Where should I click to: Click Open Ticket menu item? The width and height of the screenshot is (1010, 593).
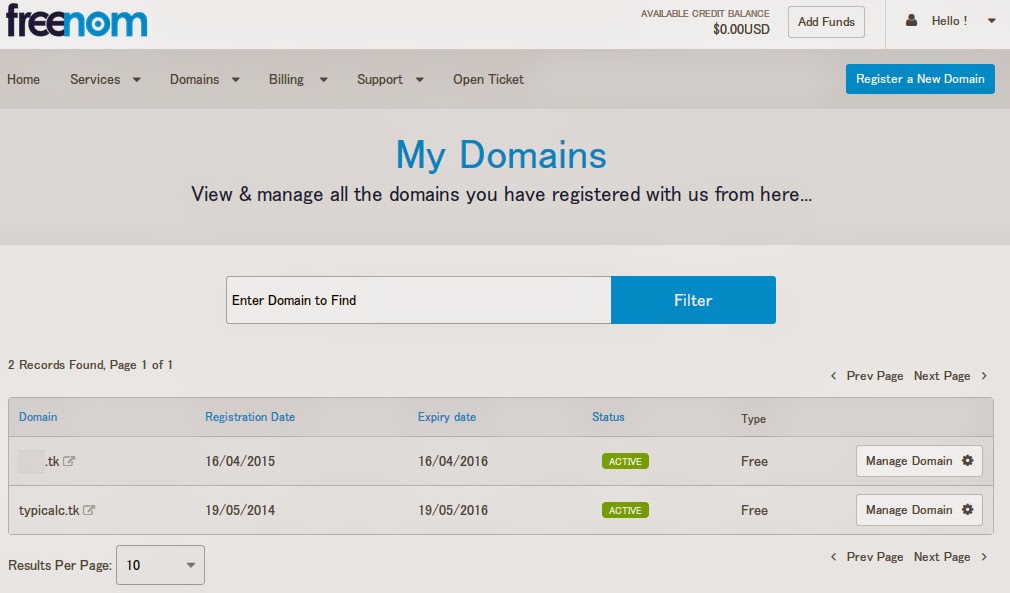[x=488, y=79]
